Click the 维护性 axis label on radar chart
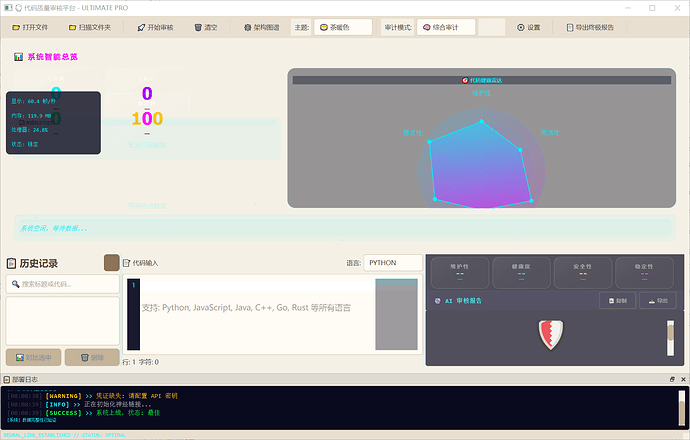Image resolution: width=690 pixels, height=440 pixels. pyautogui.click(x=481, y=93)
